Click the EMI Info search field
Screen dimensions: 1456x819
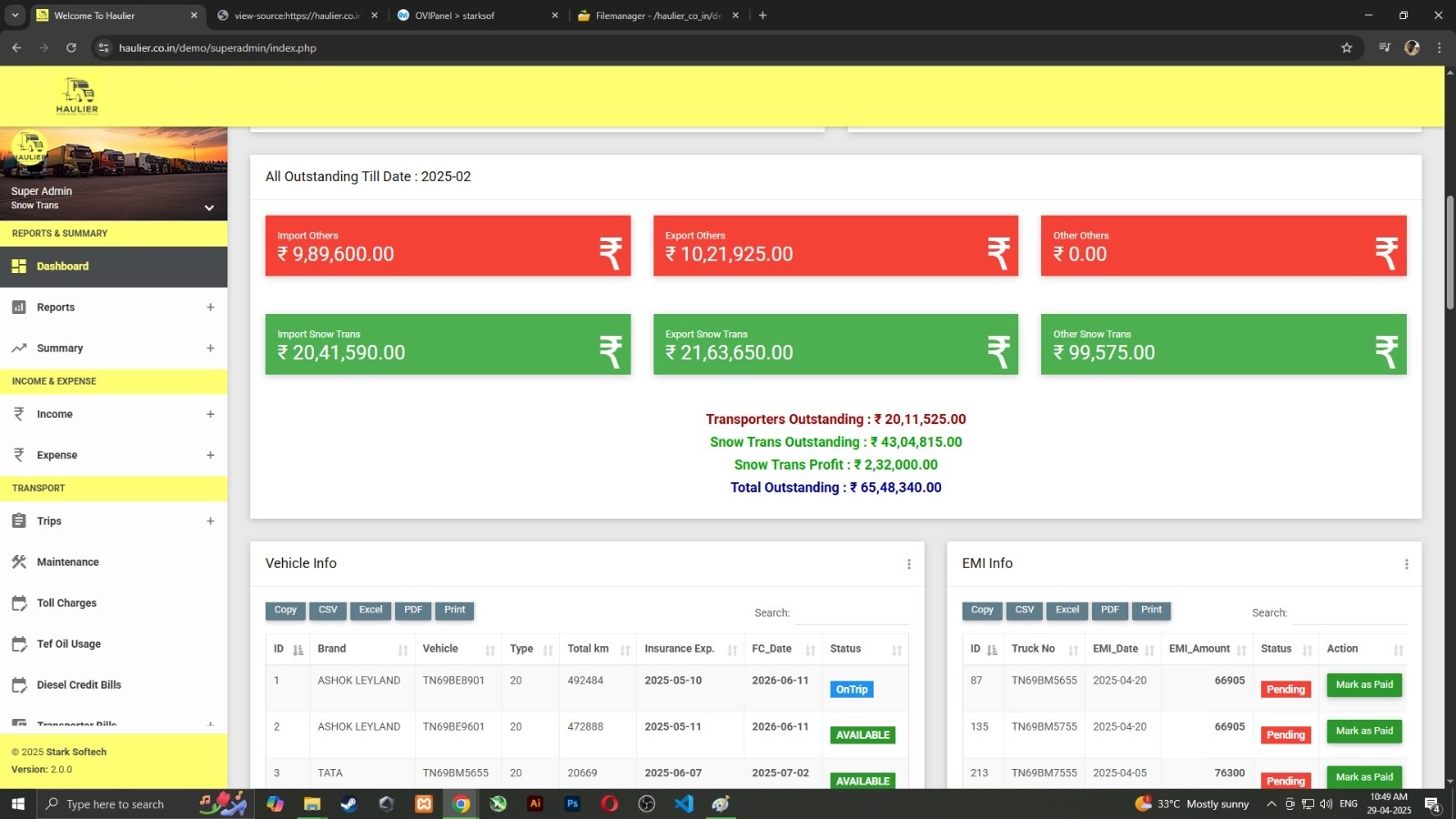click(x=1349, y=613)
